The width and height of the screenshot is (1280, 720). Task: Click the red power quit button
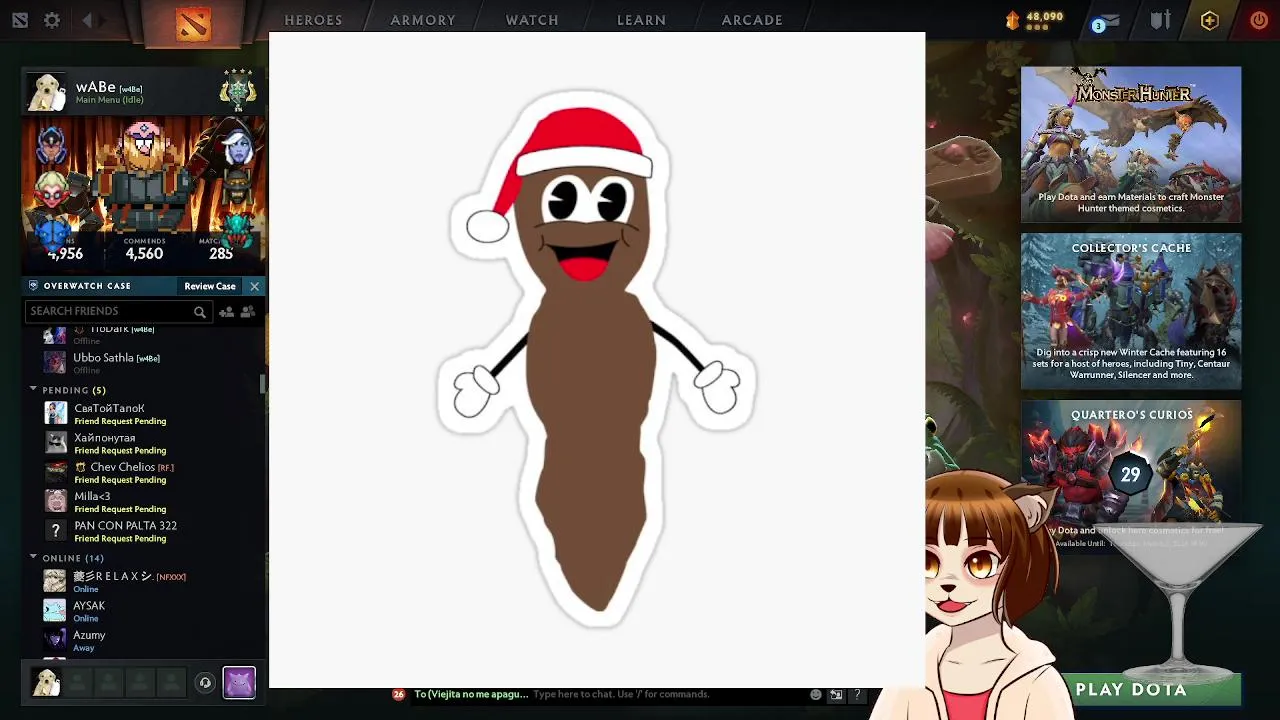pos(1259,20)
